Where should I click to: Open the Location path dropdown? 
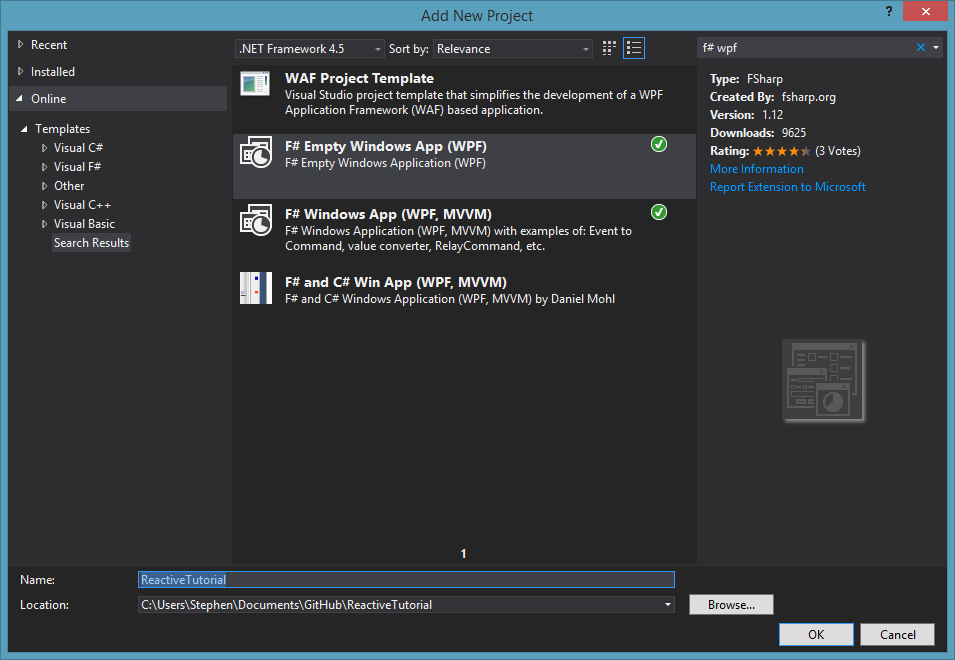pos(668,605)
